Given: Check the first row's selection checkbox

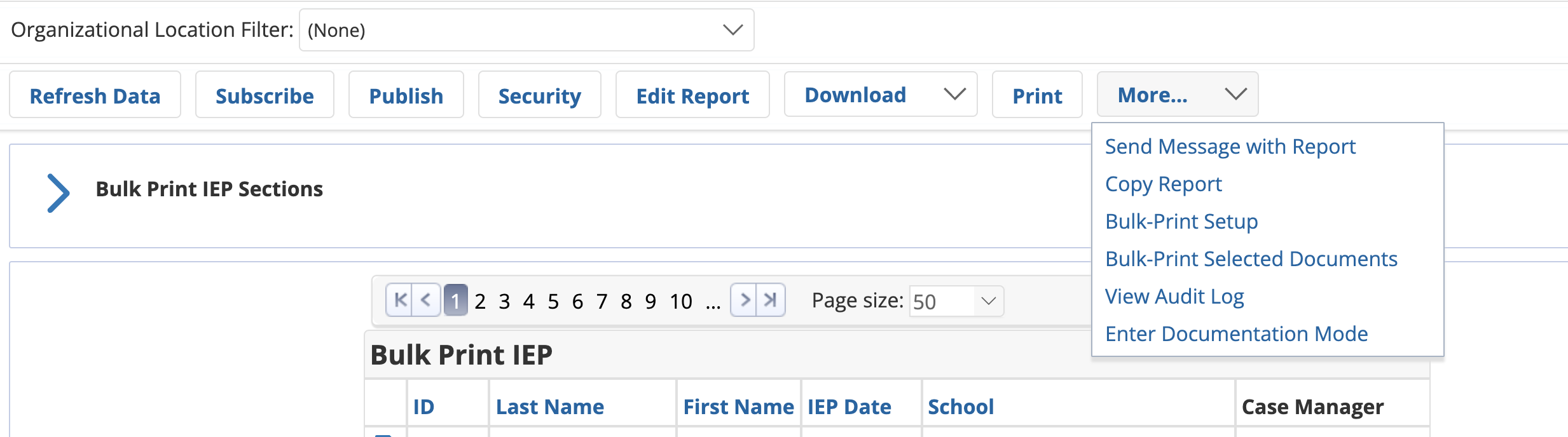Looking at the screenshot, I should (385, 435).
